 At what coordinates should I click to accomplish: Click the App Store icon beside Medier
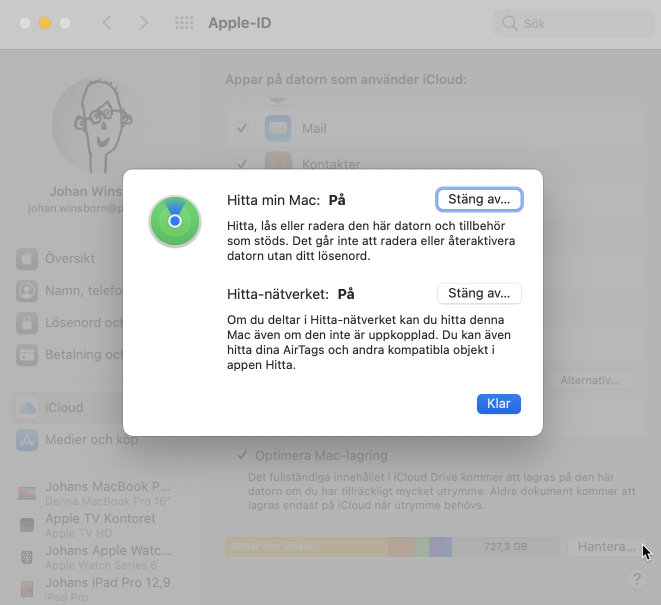[27, 440]
